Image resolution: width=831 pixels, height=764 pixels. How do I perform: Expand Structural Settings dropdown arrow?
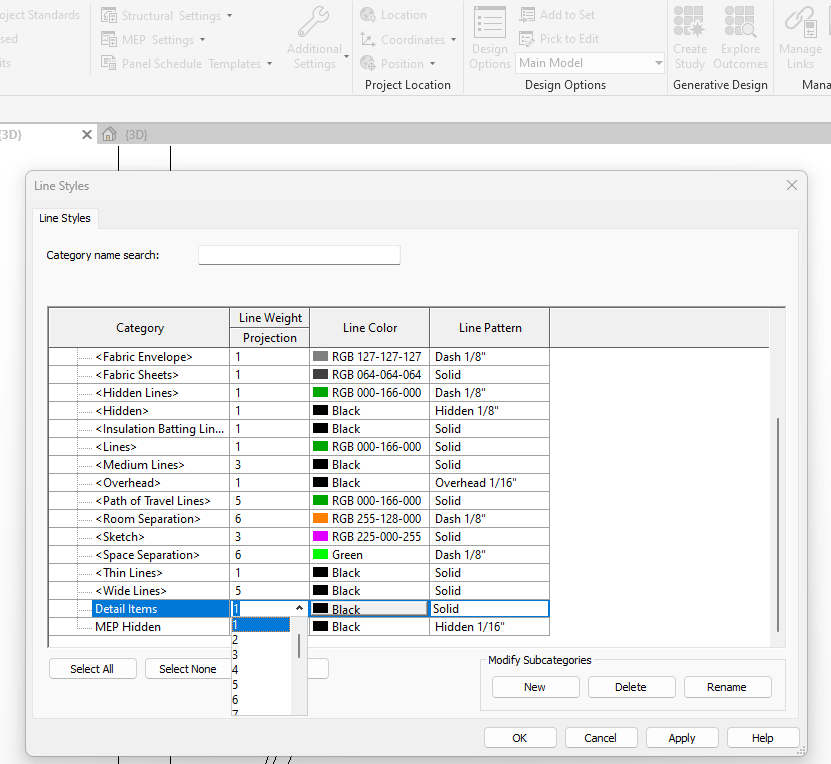click(x=229, y=16)
